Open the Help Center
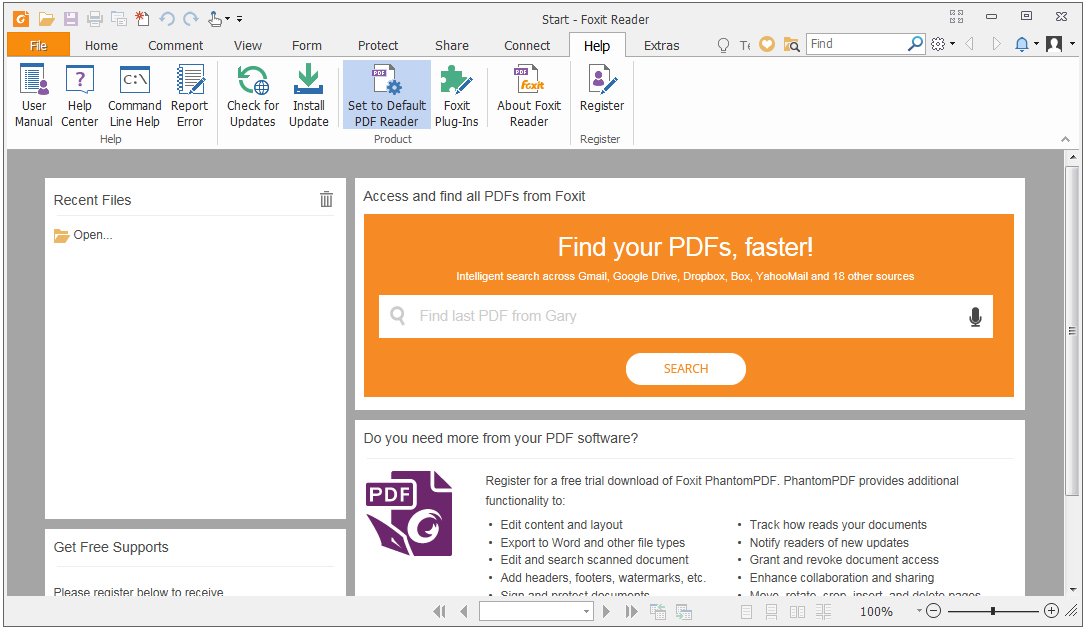This screenshot has width=1086, height=630. point(80,96)
